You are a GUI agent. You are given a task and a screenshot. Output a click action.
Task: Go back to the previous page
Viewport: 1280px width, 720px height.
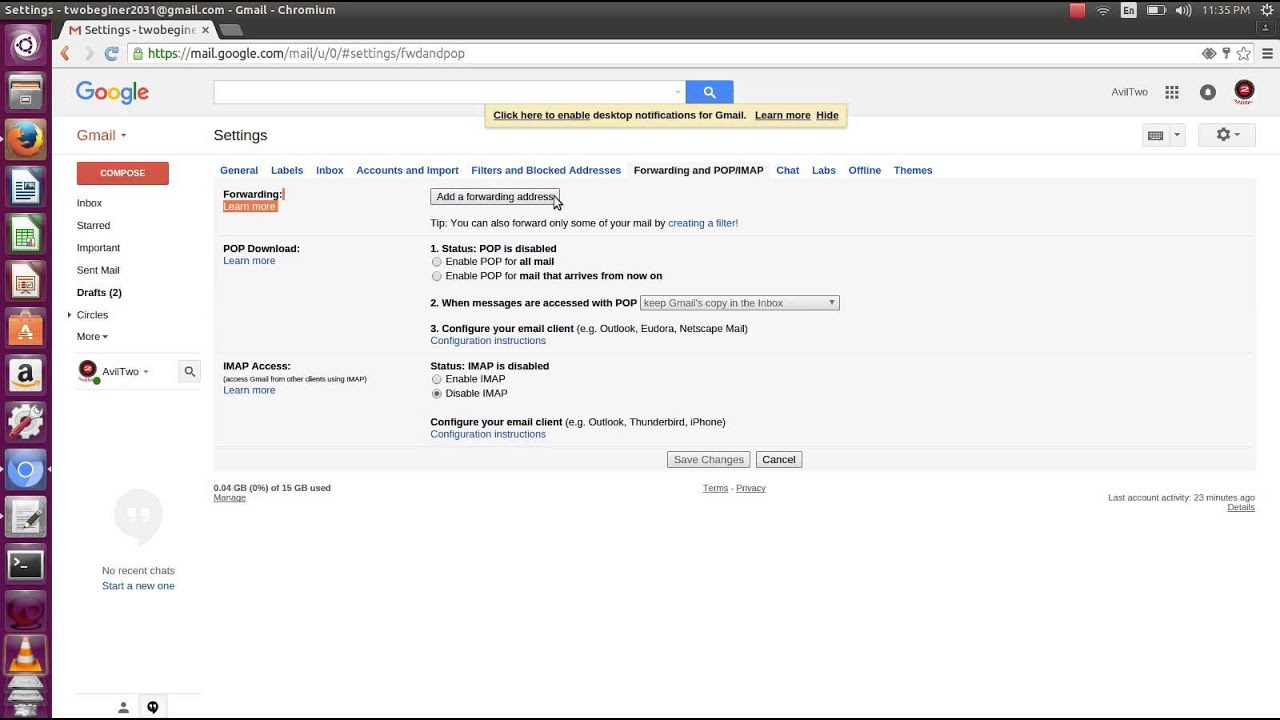(x=65, y=53)
